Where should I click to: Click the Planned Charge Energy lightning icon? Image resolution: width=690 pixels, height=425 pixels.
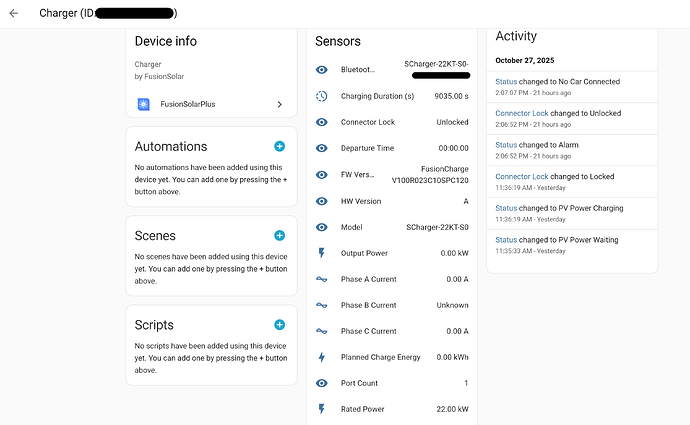click(x=321, y=357)
